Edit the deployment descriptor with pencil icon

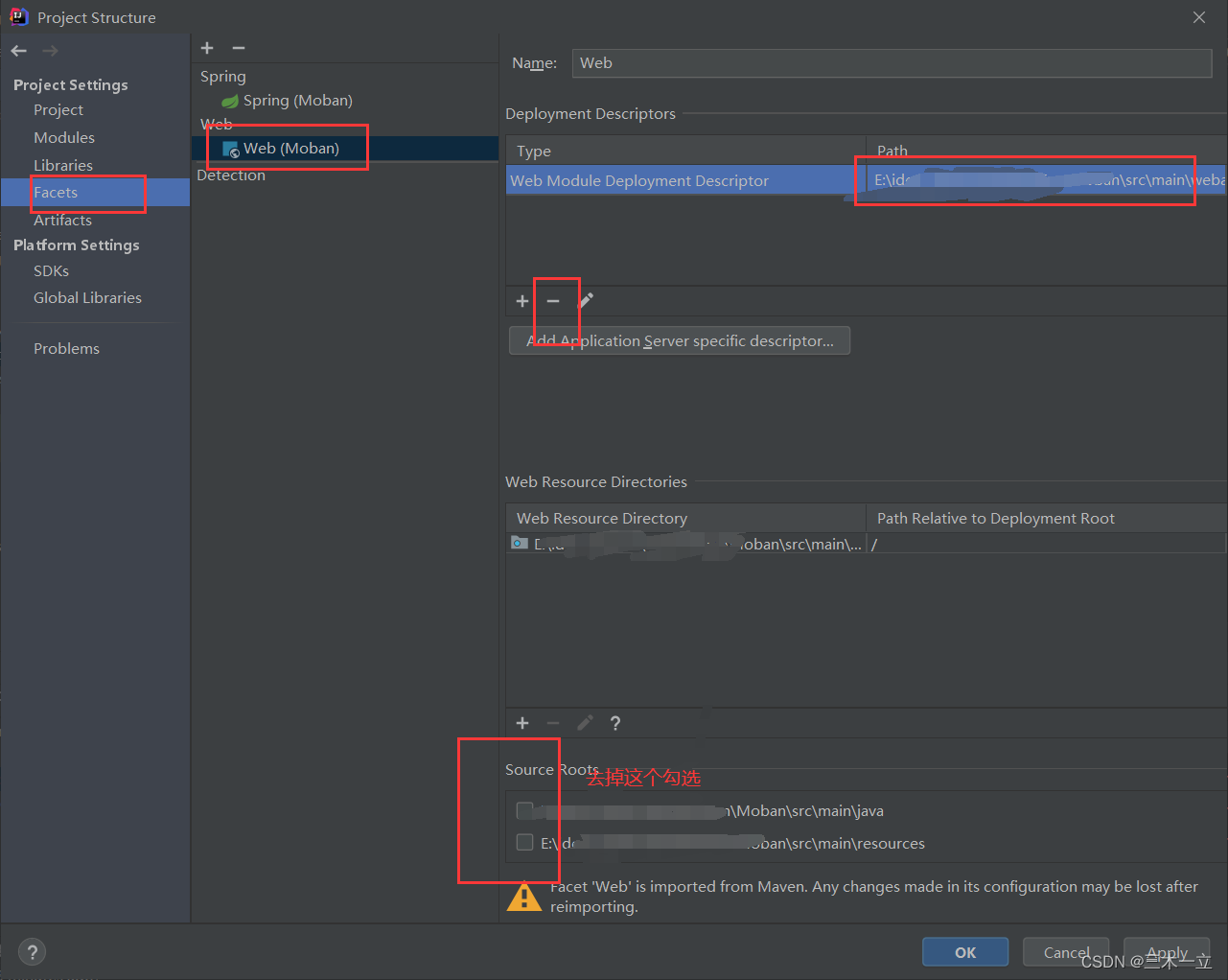coord(586,301)
